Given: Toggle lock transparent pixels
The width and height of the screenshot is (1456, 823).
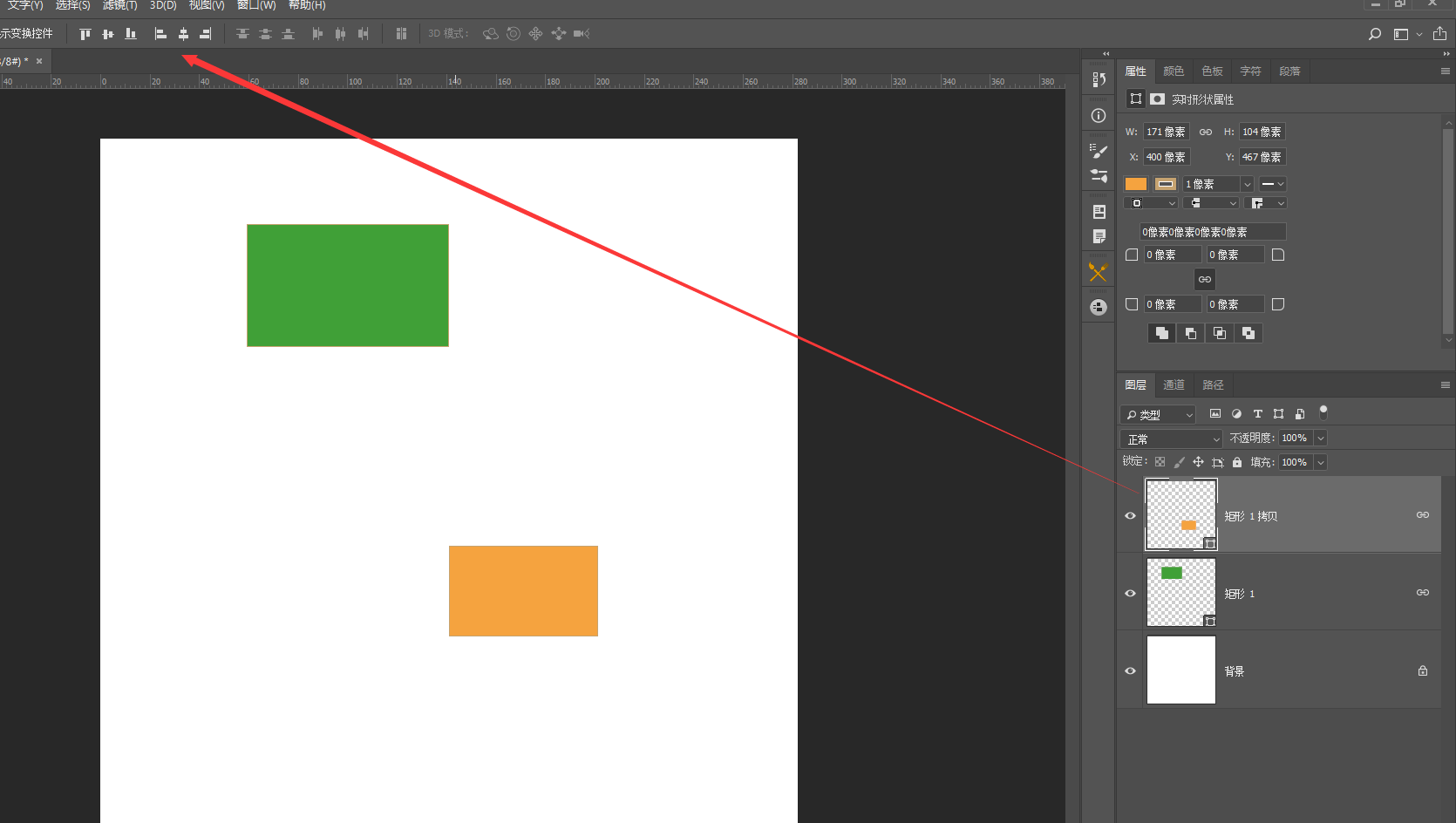Looking at the screenshot, I should tap(1160, 462).
